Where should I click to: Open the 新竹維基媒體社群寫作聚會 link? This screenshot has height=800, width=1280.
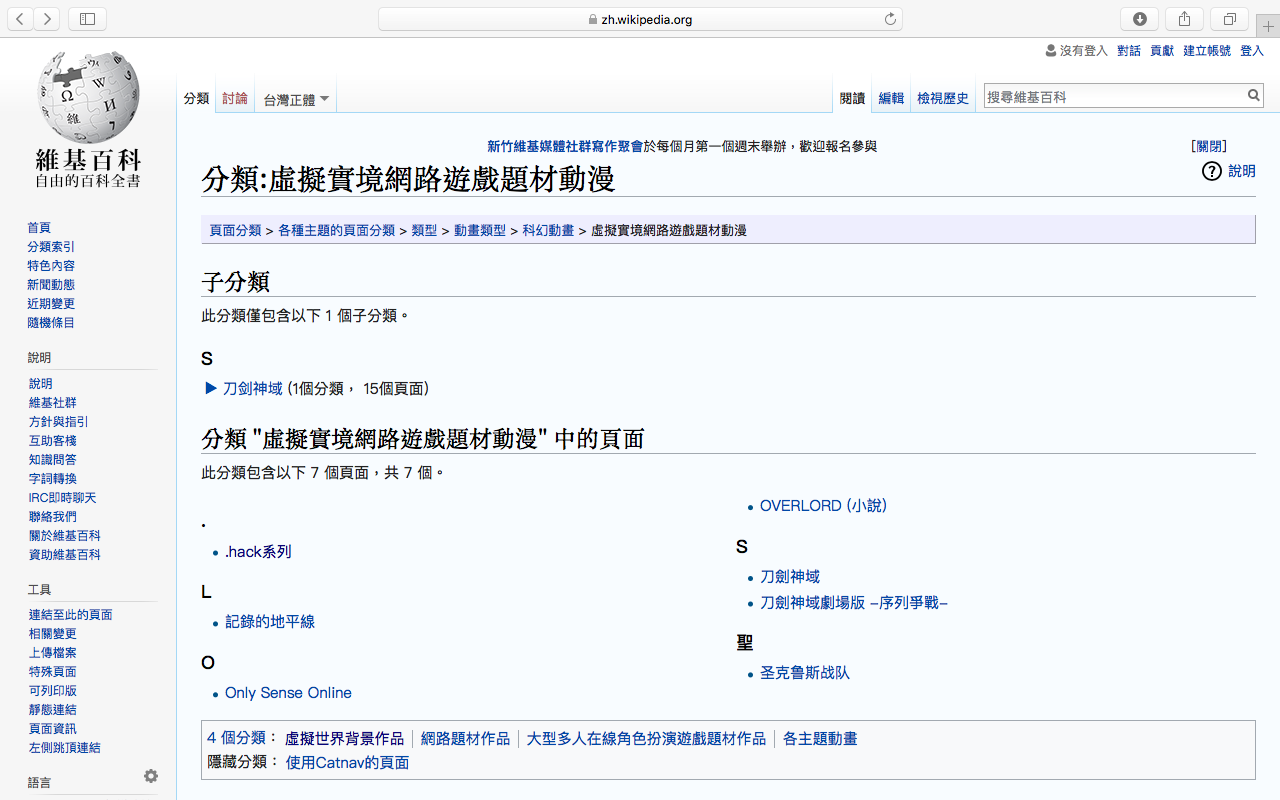coord(565,146)
